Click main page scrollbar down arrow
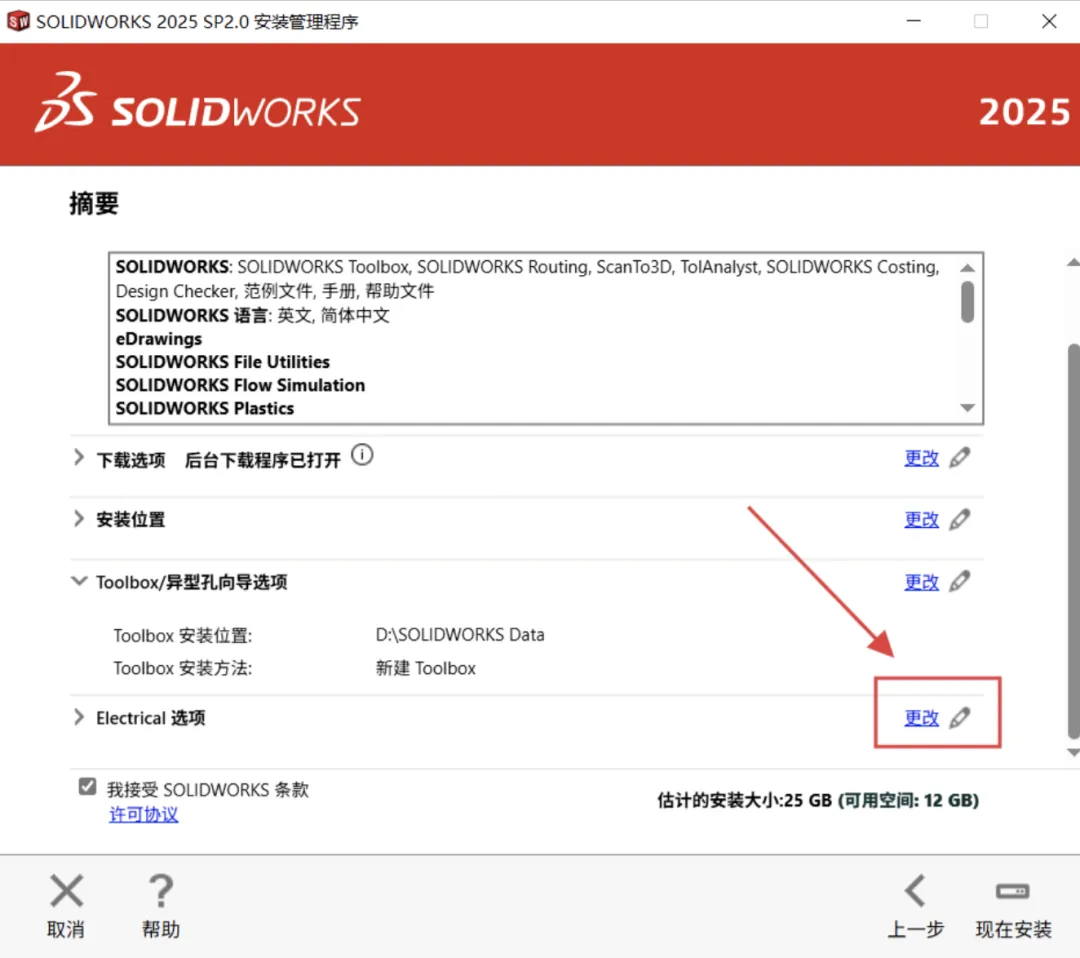 [1073, 753]
